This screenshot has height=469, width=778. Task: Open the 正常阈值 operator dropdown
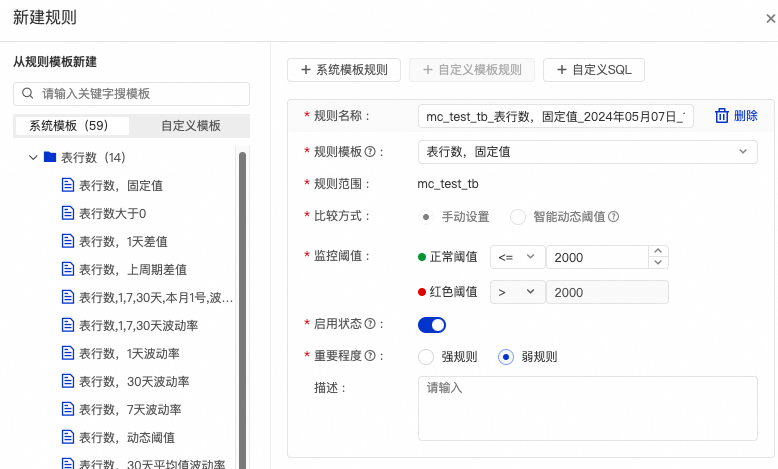tap(518, 257)
